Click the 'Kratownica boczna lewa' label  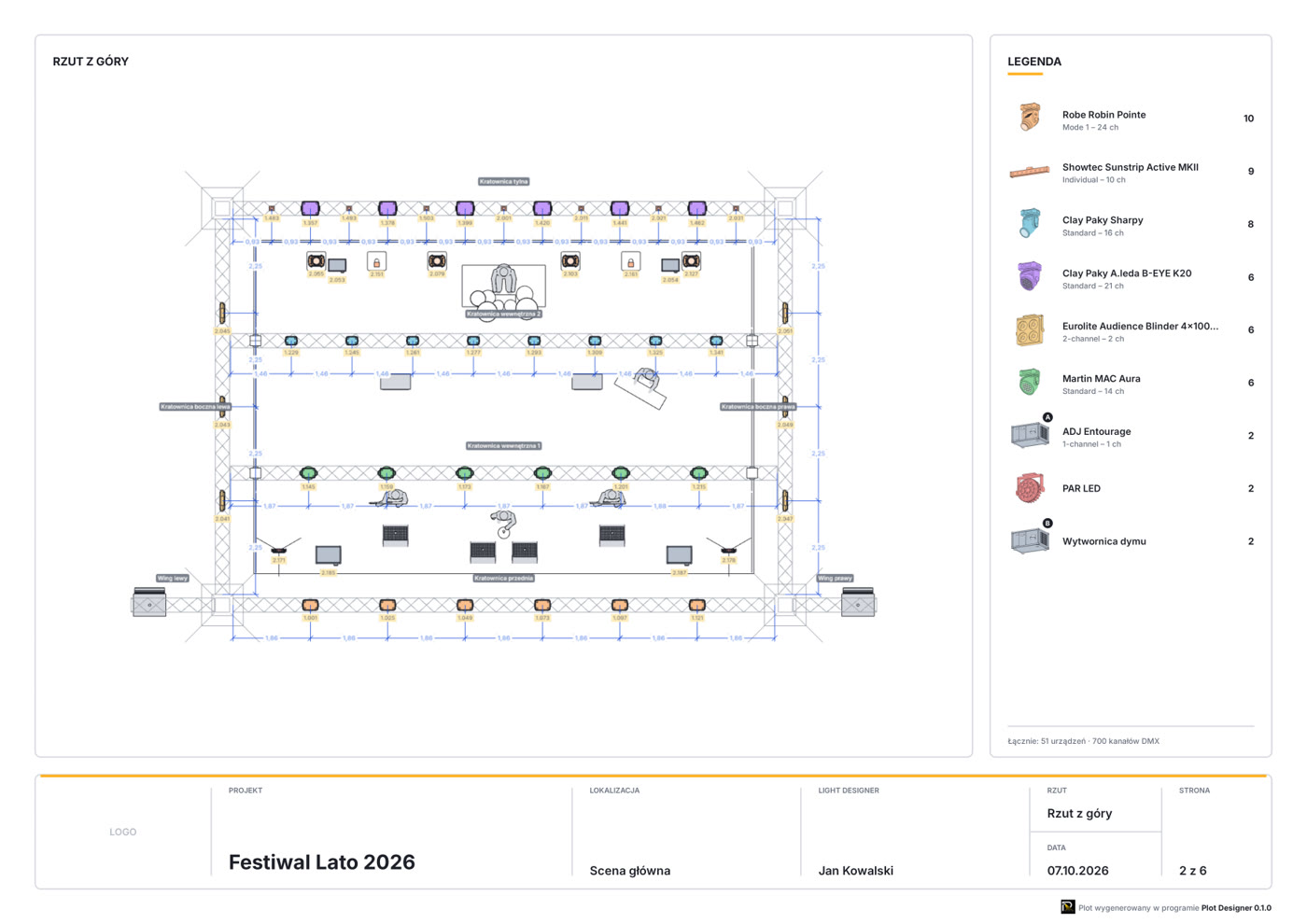click(x=194, y=407)
